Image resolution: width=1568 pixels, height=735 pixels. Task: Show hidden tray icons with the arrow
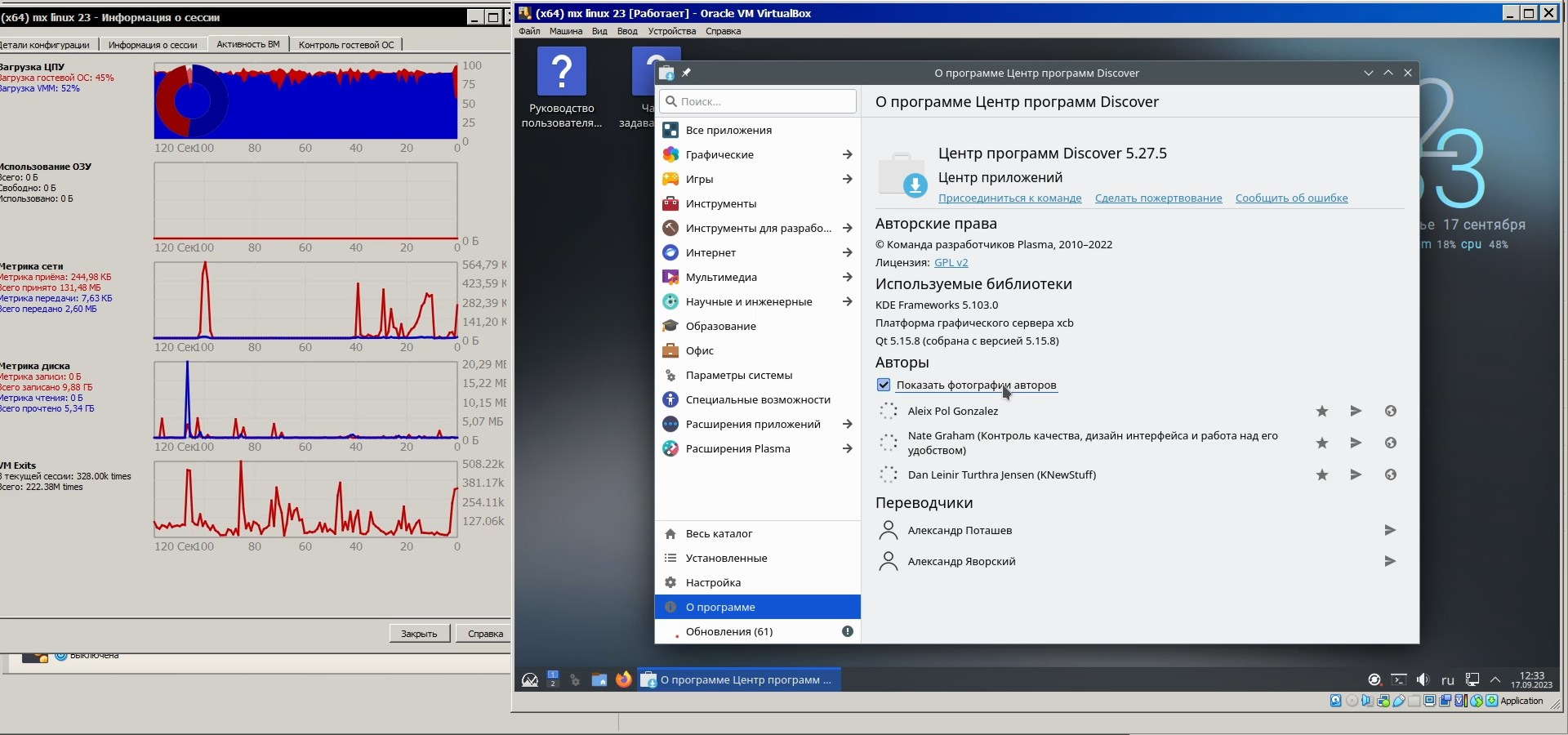click(1495, 679)
